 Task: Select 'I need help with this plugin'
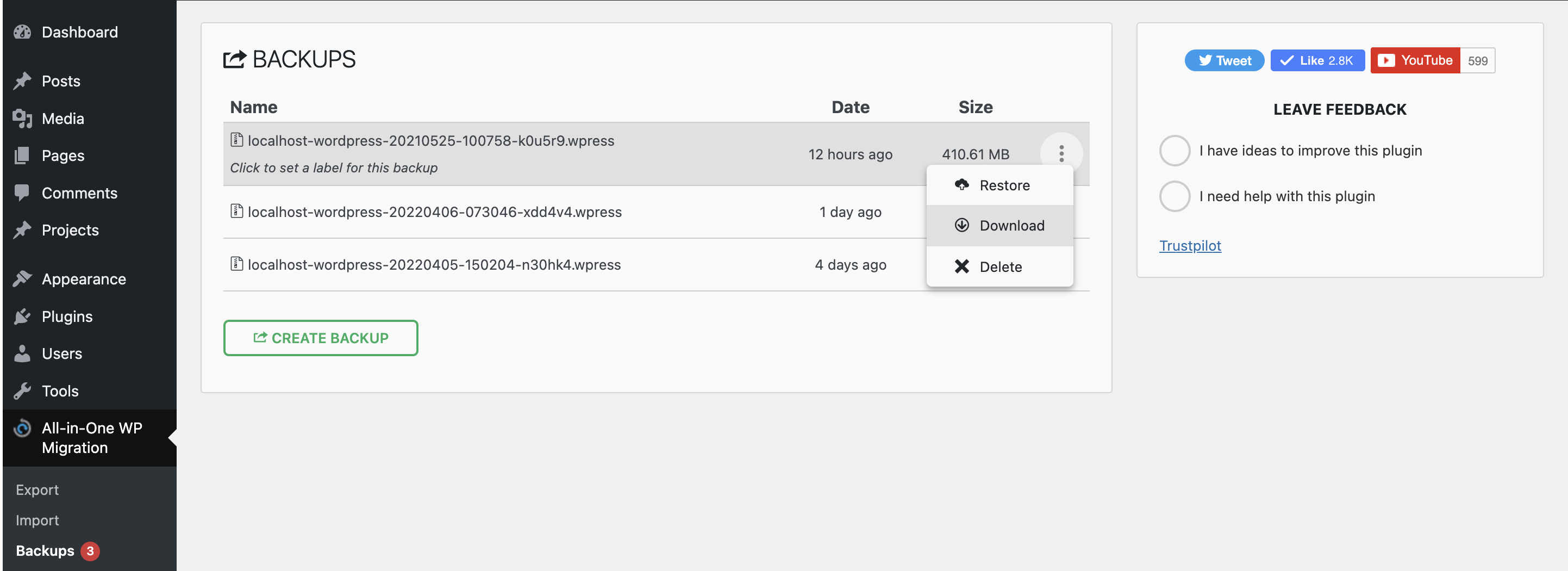(1174, 196)
